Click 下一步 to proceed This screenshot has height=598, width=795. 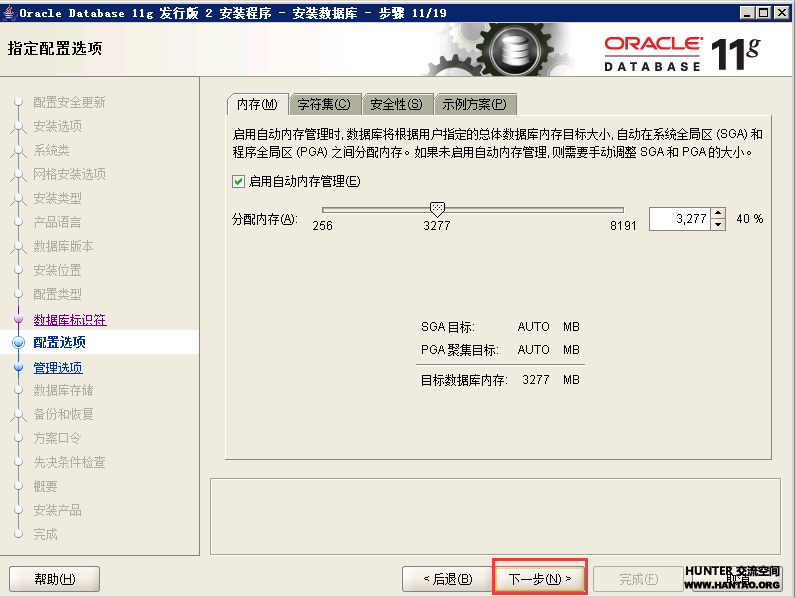coord(539,578)
